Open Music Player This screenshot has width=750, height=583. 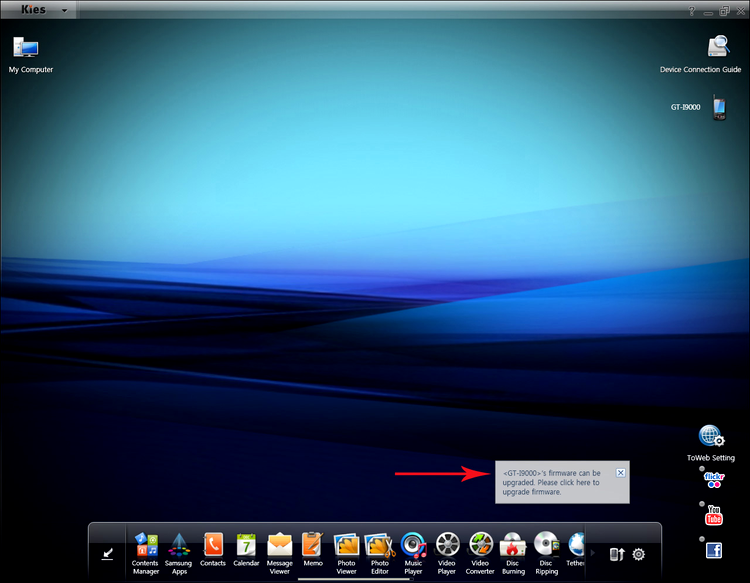[413, 545]
